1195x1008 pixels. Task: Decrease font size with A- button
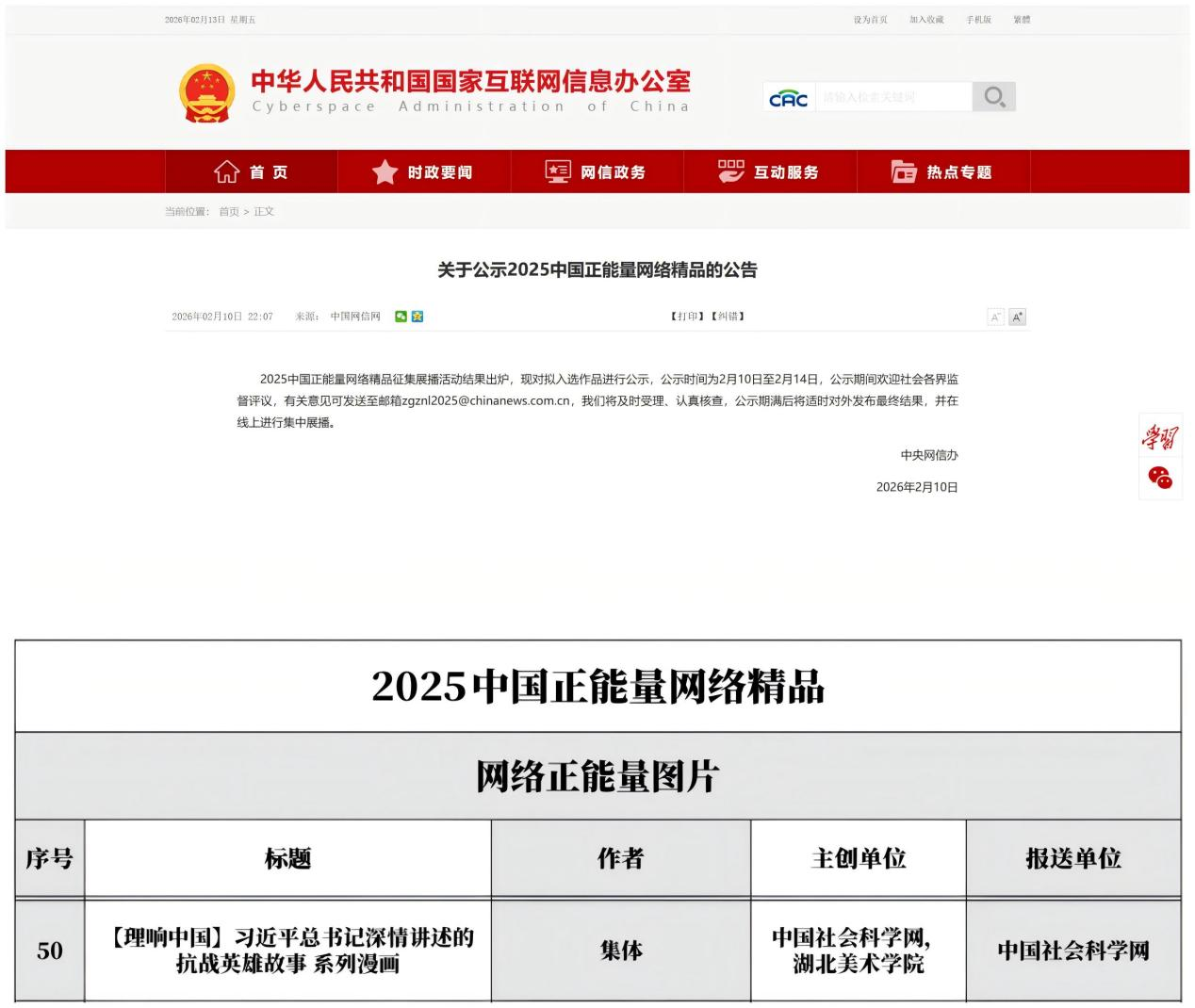(x=995, y=317)
